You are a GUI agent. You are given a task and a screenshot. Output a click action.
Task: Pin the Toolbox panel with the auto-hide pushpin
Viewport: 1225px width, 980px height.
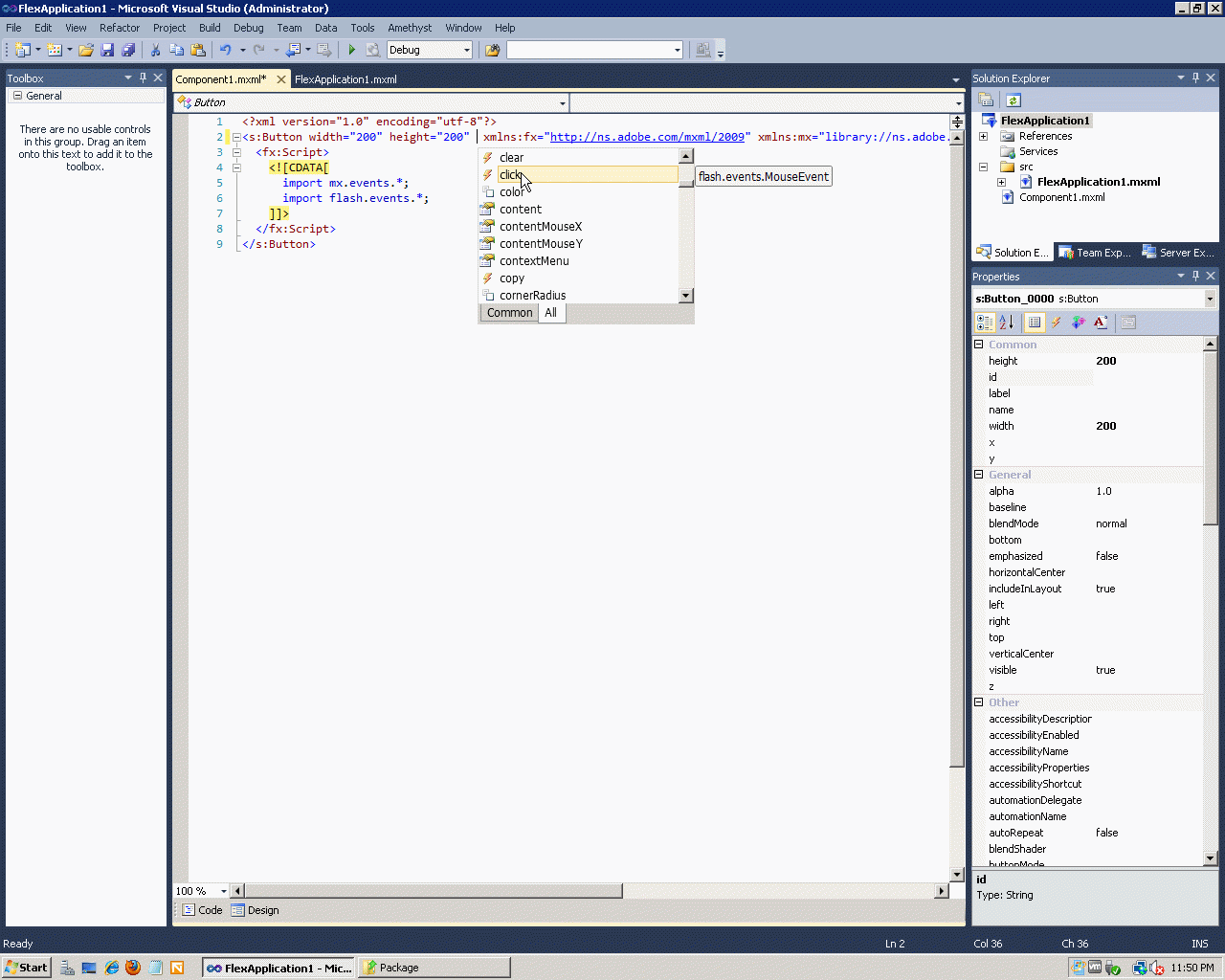pyautogui.click(x=144, y=78)
